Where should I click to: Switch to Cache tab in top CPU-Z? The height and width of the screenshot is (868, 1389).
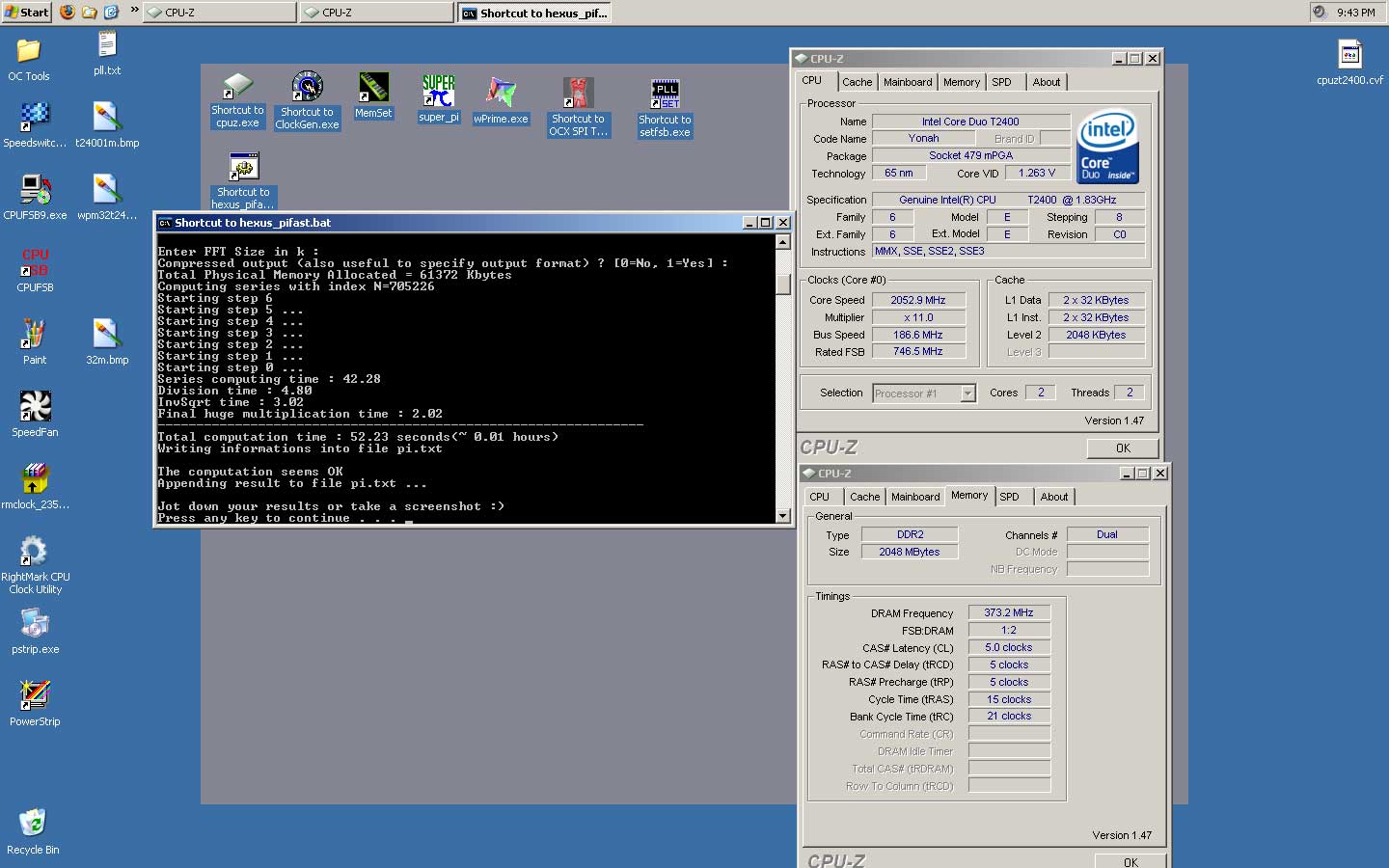857,82
